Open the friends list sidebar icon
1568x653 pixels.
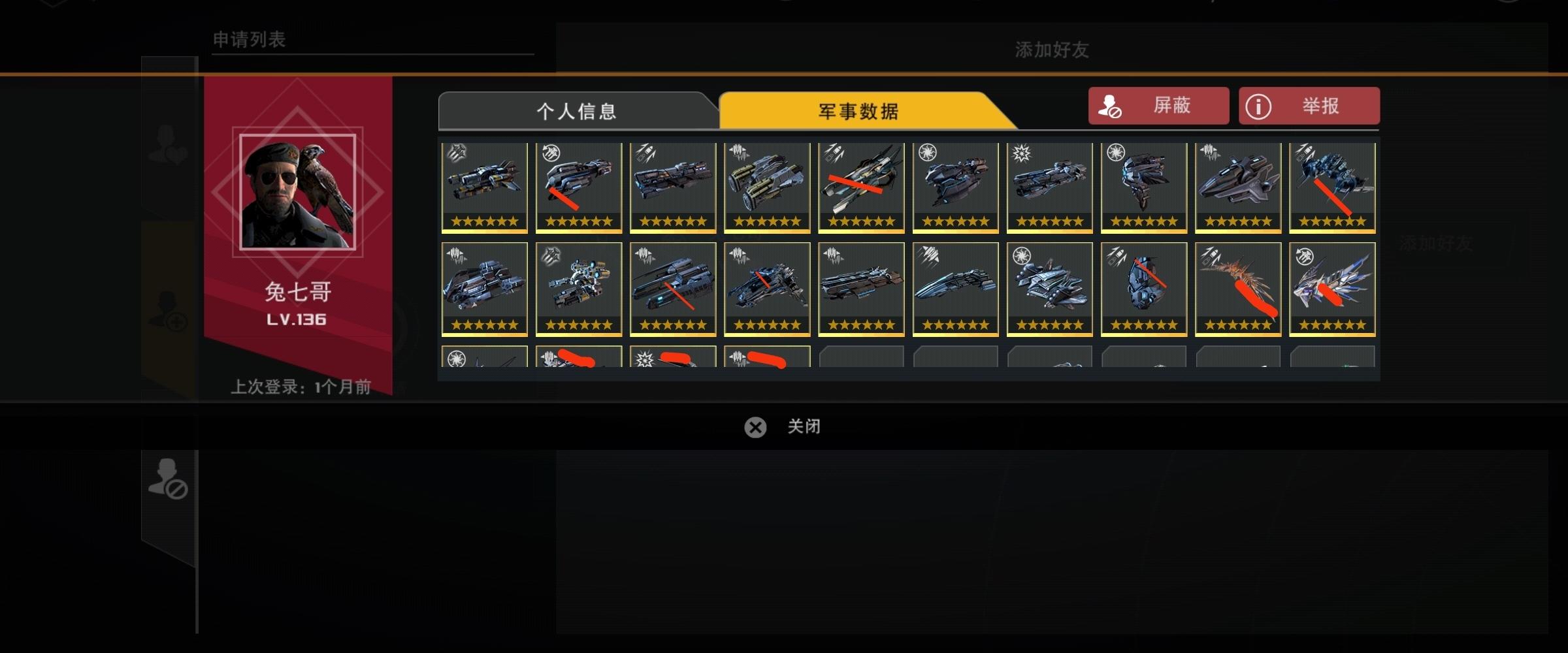coord(168,144)
